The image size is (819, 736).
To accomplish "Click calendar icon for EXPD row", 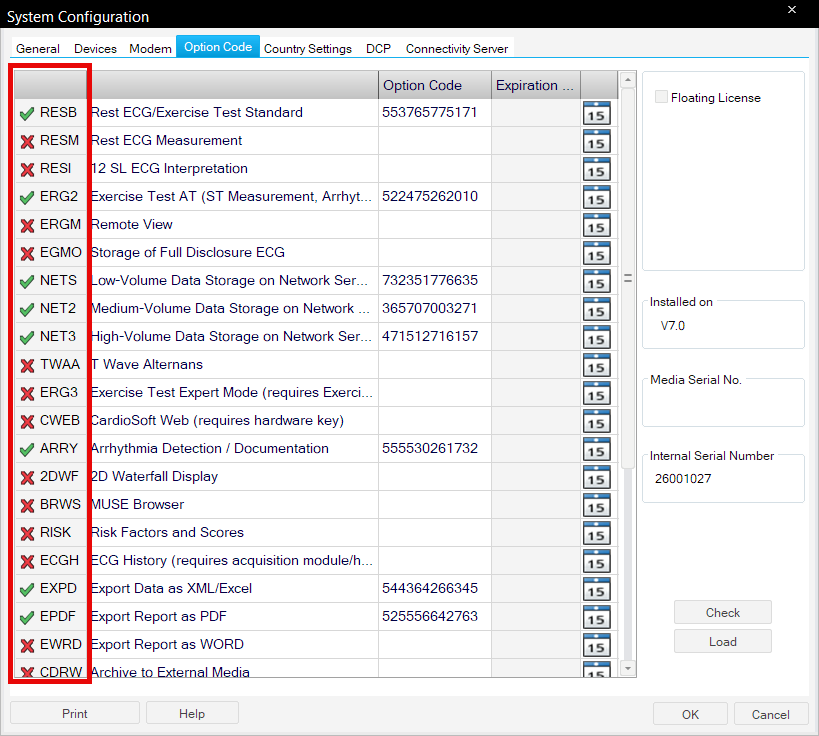I will (596, 589).
